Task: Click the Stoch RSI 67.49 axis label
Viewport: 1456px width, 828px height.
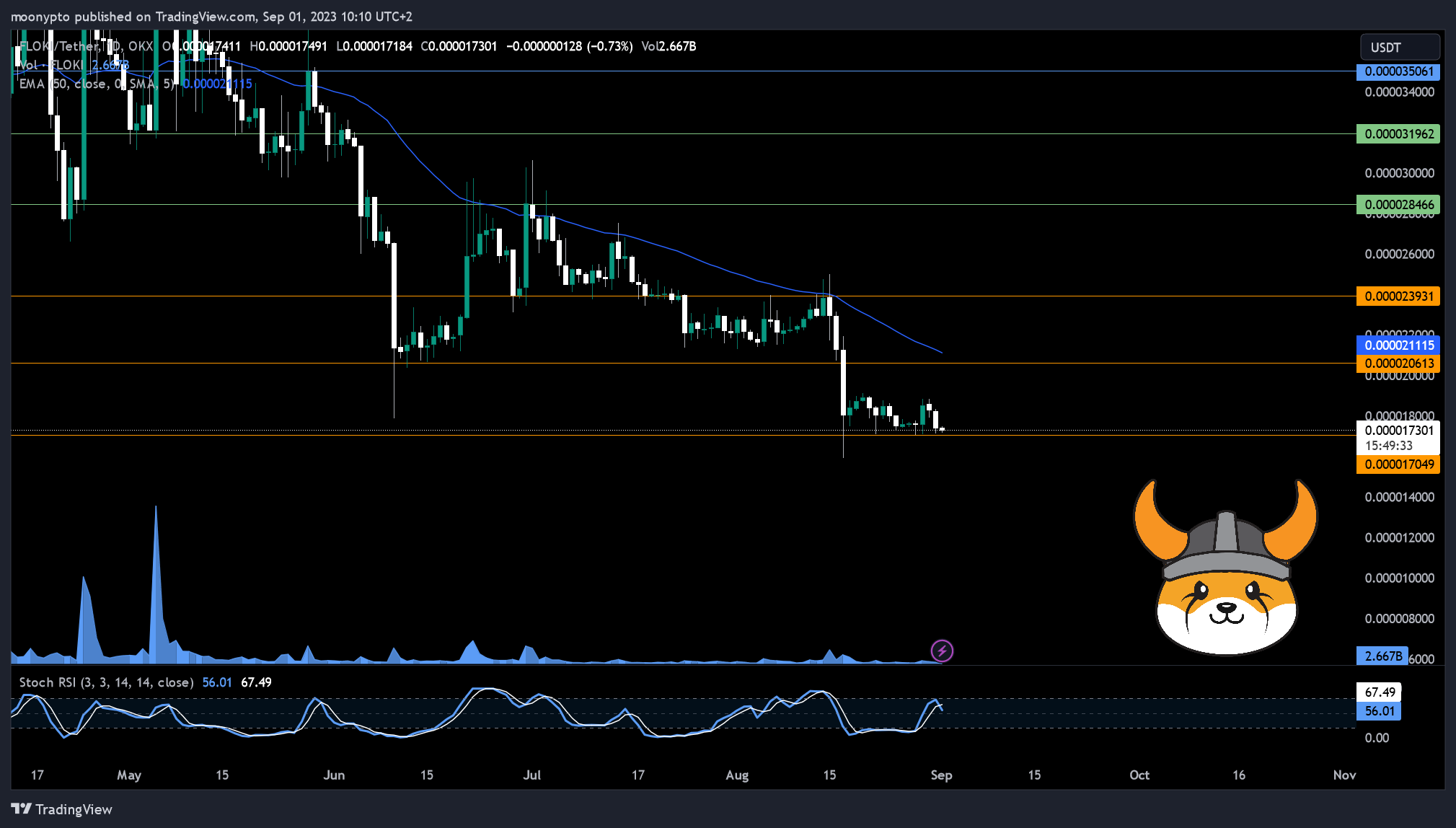Action: tap(1379, 692)
